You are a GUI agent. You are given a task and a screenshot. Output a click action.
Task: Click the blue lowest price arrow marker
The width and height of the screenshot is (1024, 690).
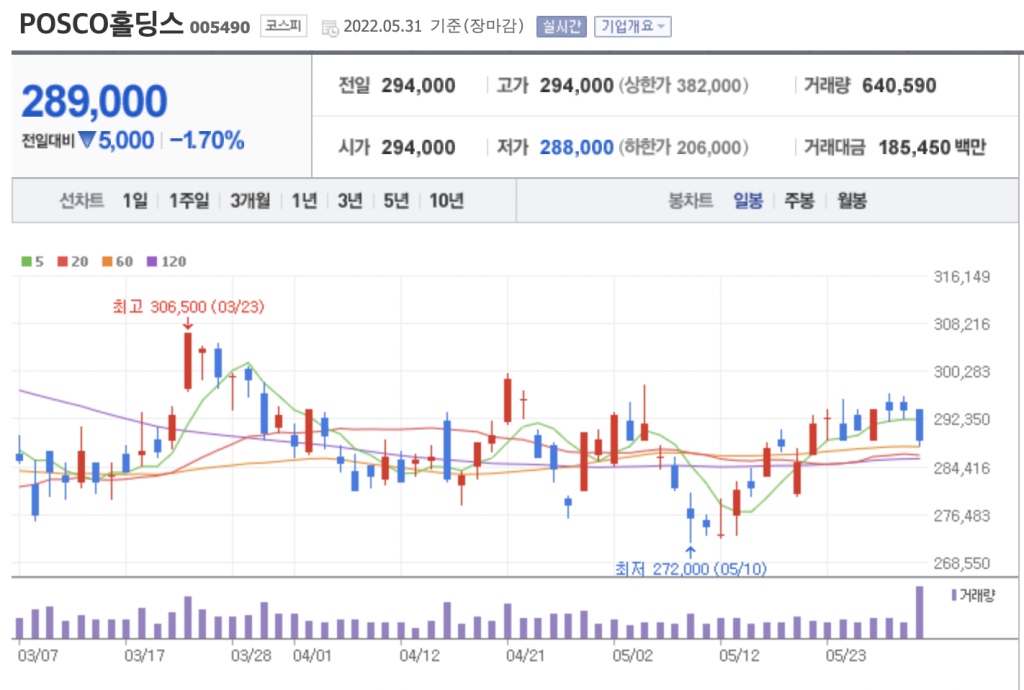690,551
